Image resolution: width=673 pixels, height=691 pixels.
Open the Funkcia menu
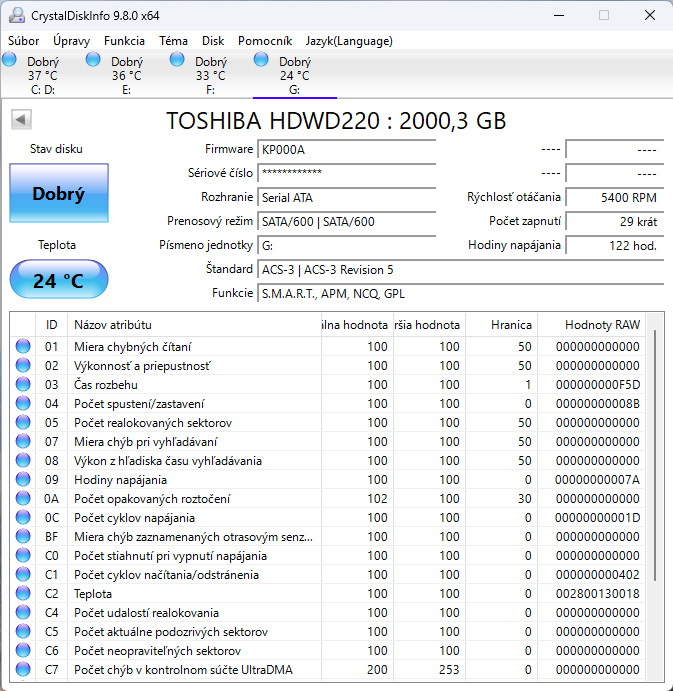click(x=124, y=41)
